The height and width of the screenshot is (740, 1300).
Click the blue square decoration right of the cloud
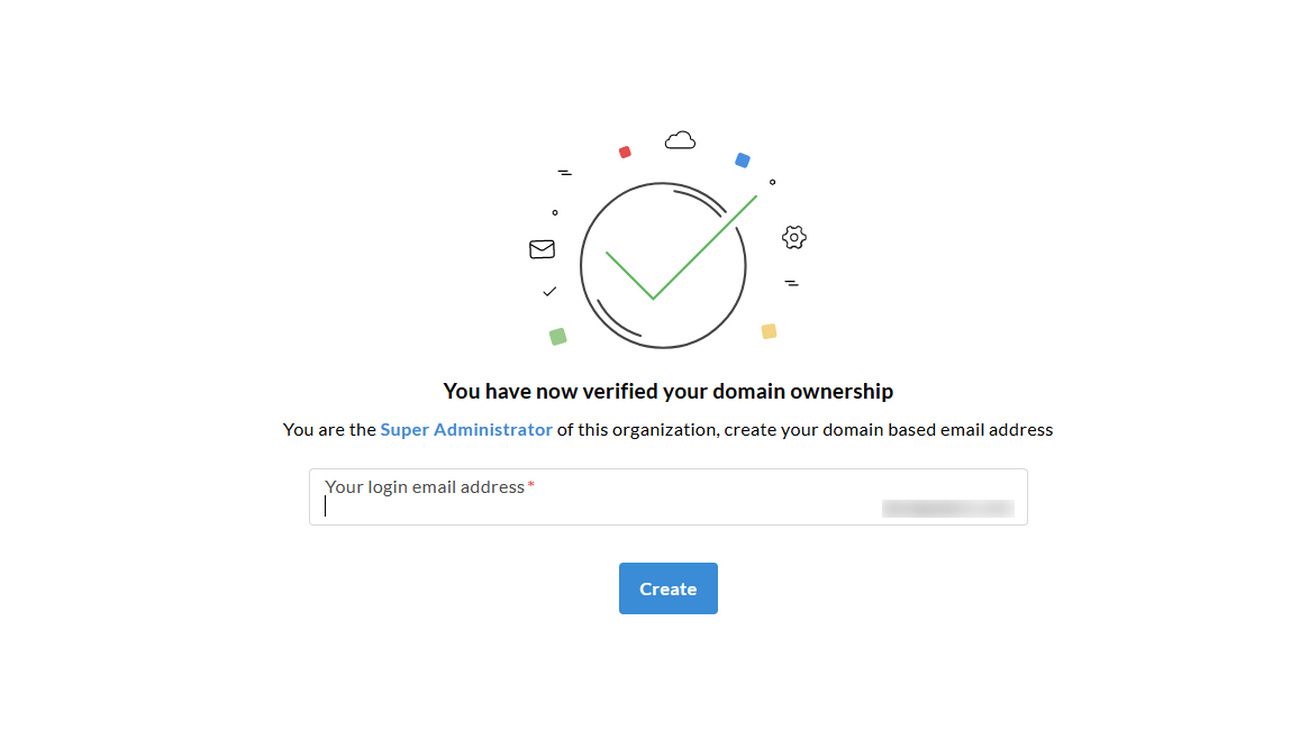pyautogui.click(x=743, y=160)
